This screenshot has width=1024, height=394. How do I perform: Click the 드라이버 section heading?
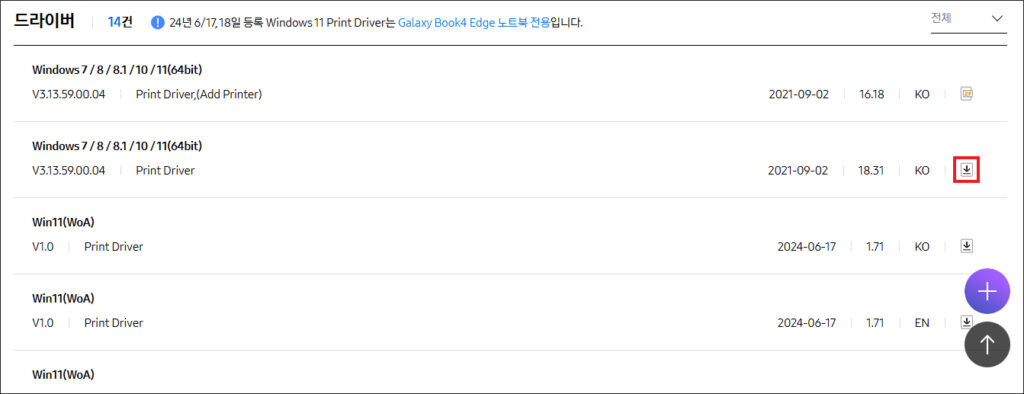coord(44,21)
